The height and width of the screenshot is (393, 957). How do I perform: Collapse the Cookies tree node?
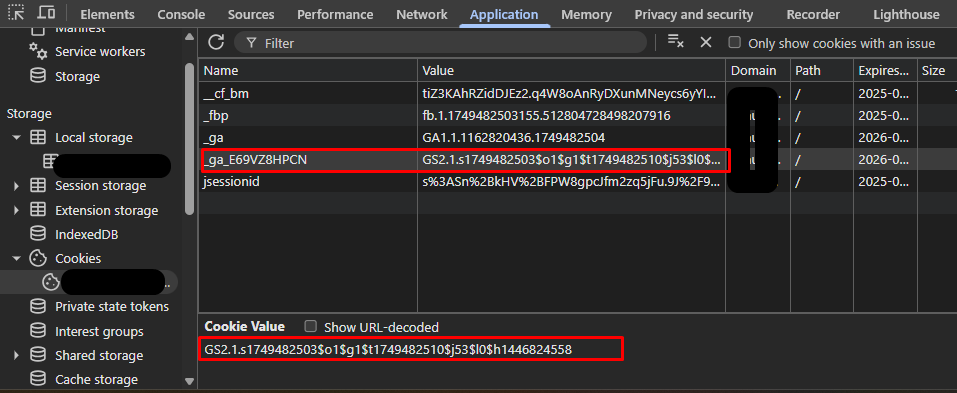(x=16, y=258)
